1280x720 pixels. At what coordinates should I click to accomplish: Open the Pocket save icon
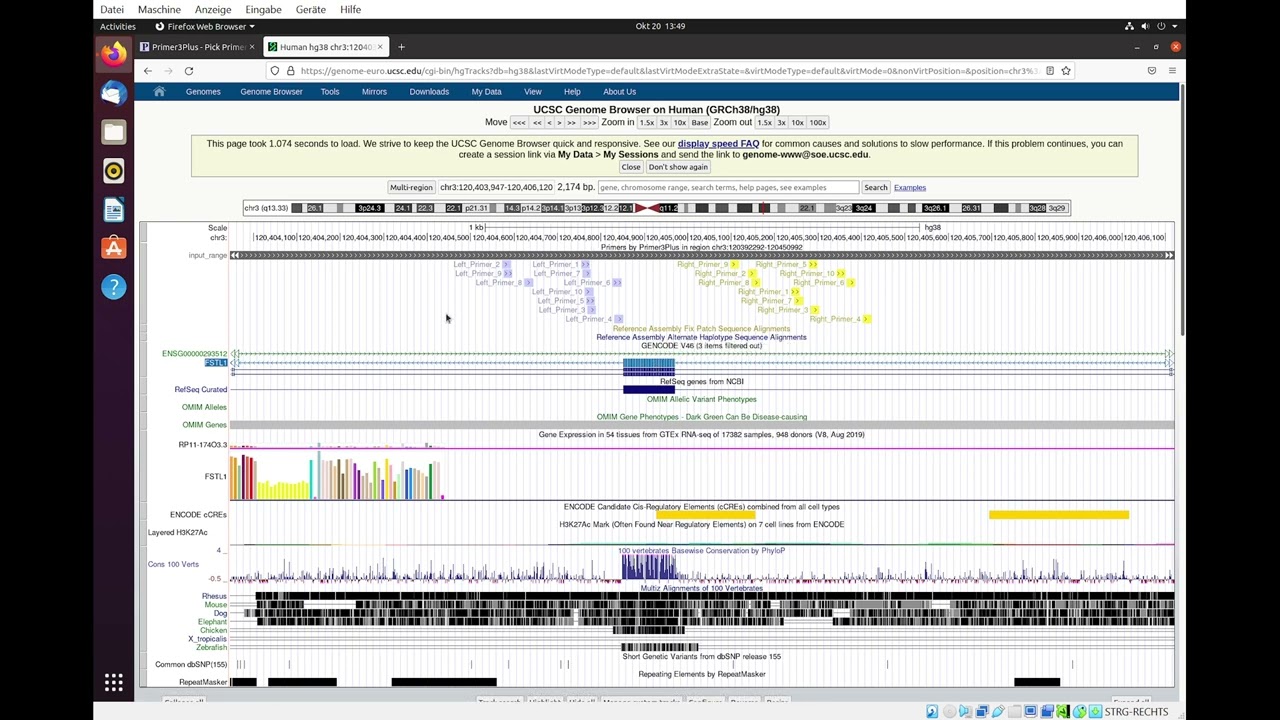click(x=1152, y=71)
